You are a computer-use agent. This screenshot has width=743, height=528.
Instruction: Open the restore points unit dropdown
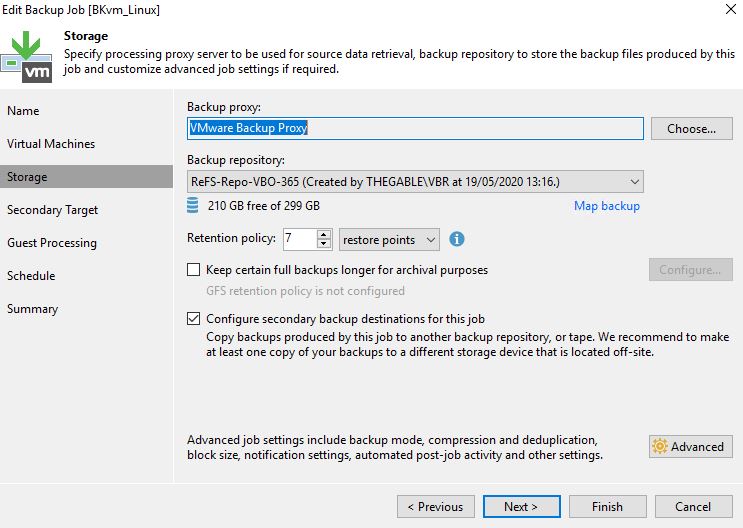(389, 240)
